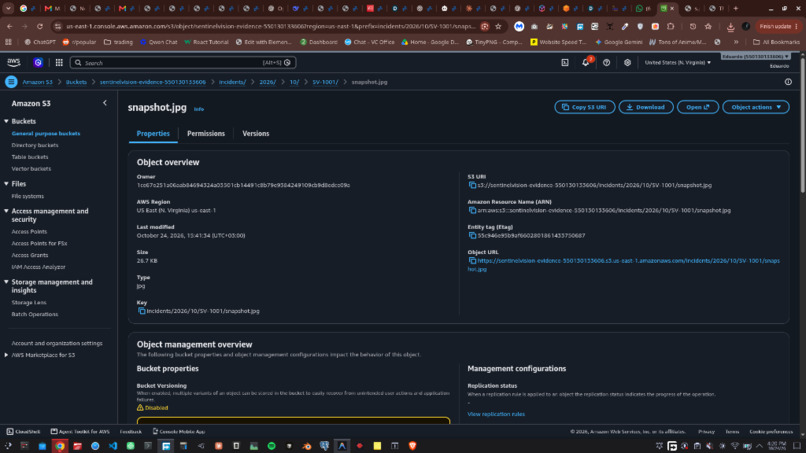806x453 pixels.
Task: Collapse the Amazon S3 sidebar arrow
Action: tap(105, 103)
